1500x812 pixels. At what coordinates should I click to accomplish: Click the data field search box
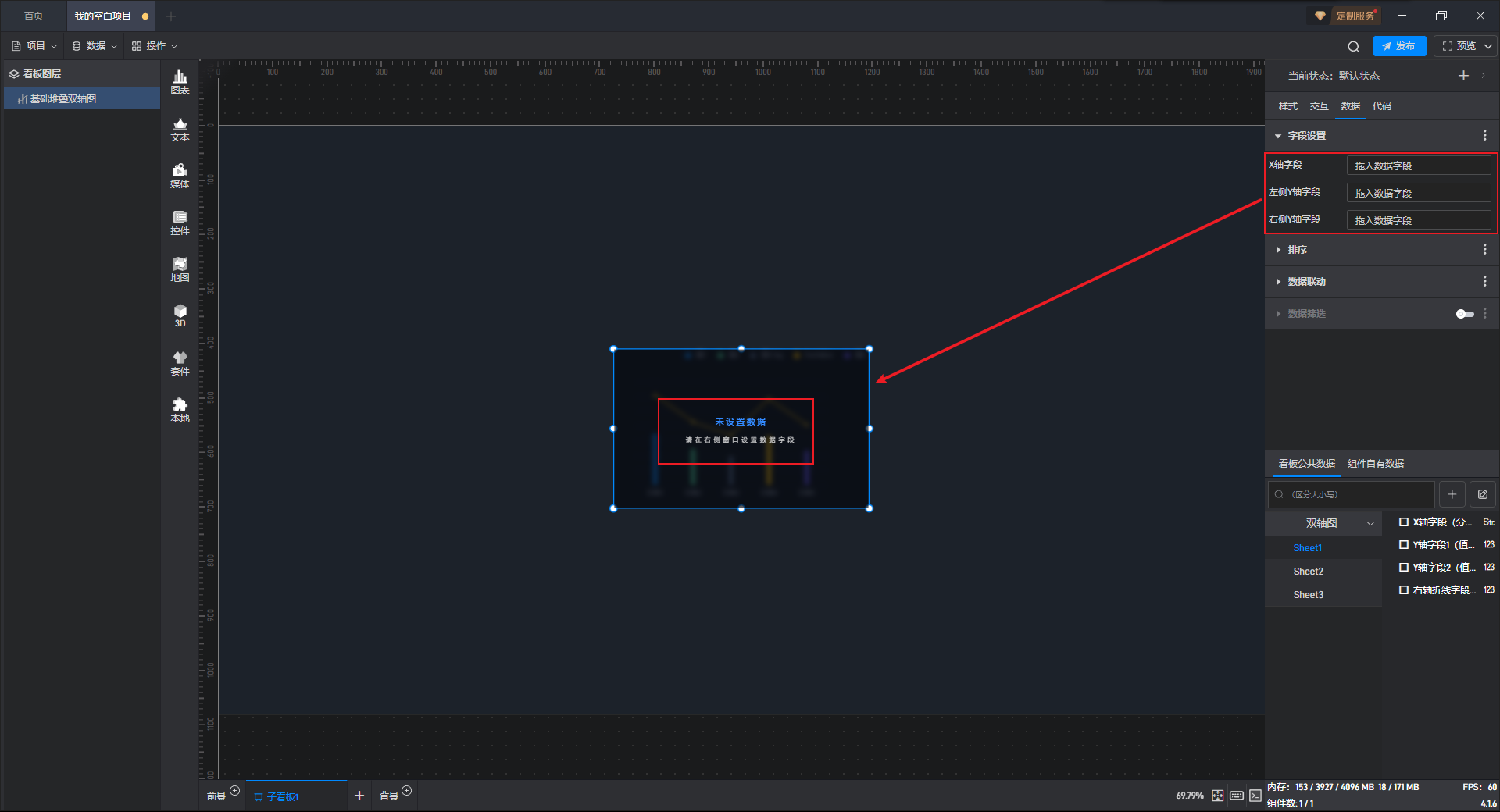1352,494
